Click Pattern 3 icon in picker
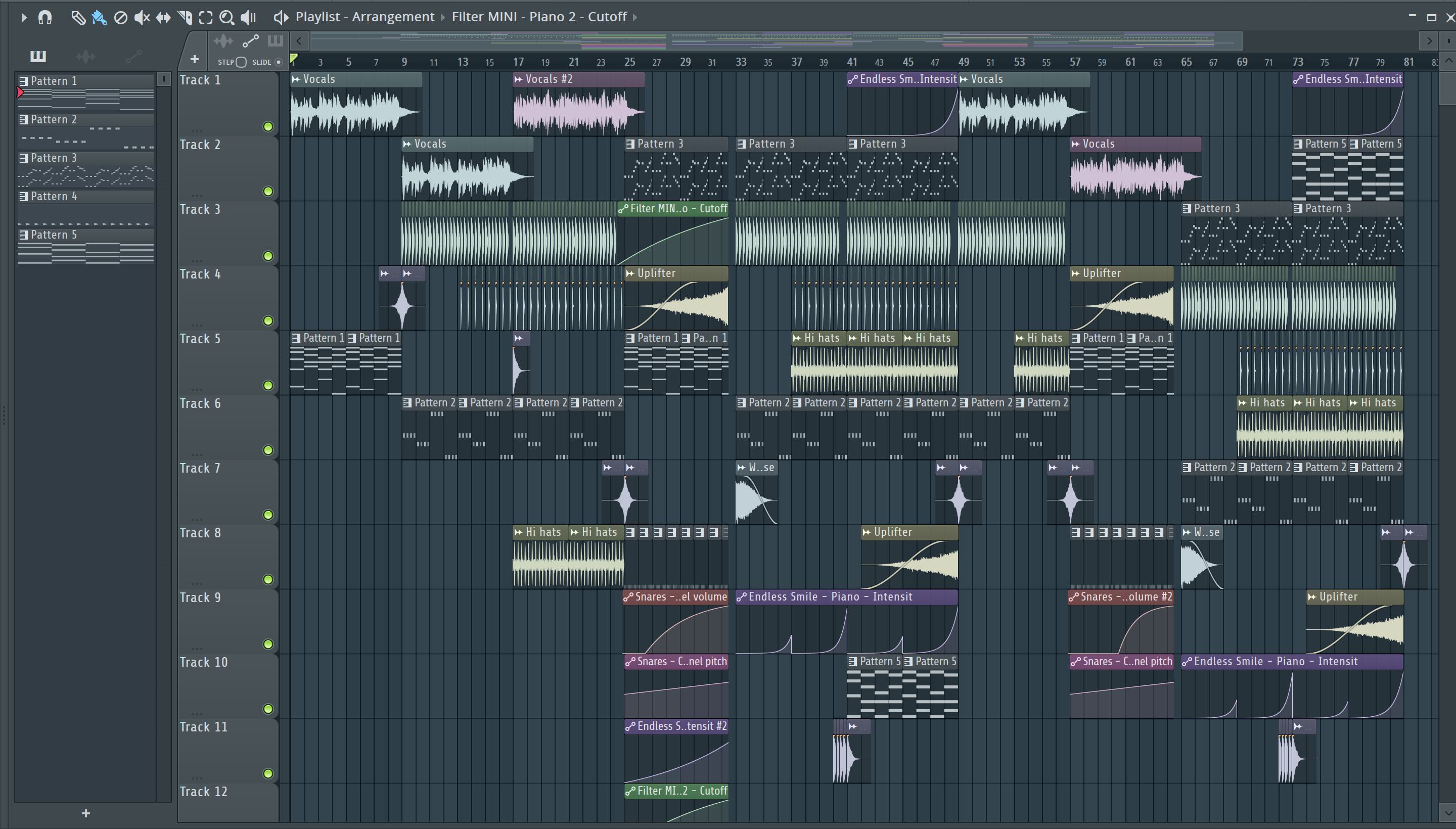 [23, 158]
